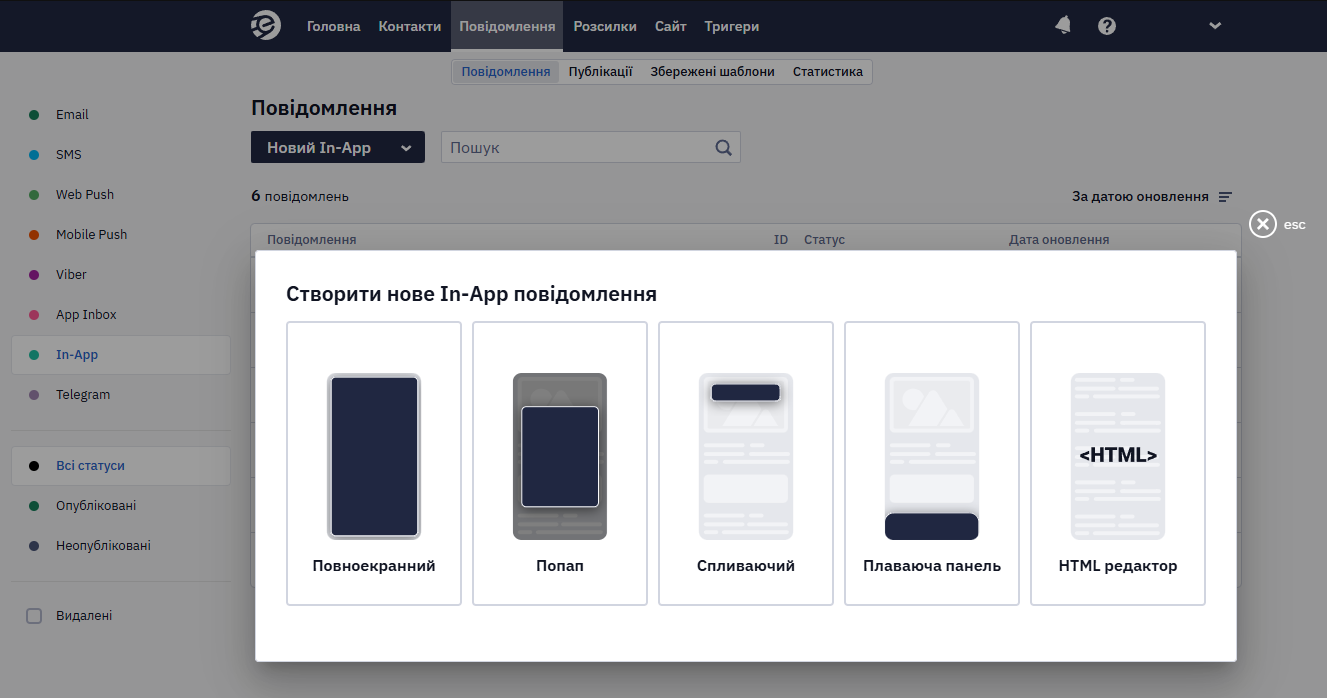The height and width of the screenshot is (698, 1327).
Task: Close the dialog with the X icon
Action: tap(1264, 224)
